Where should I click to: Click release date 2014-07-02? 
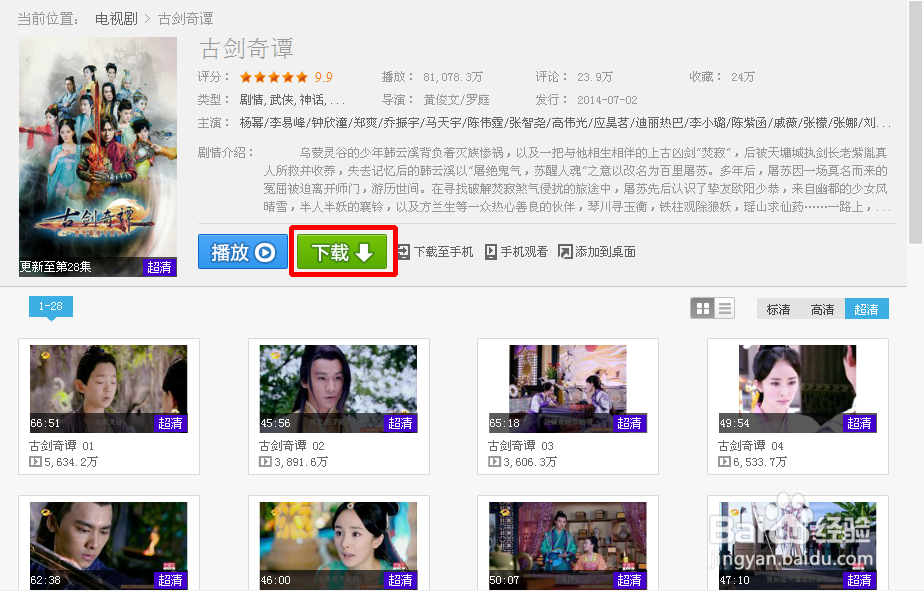607,100
